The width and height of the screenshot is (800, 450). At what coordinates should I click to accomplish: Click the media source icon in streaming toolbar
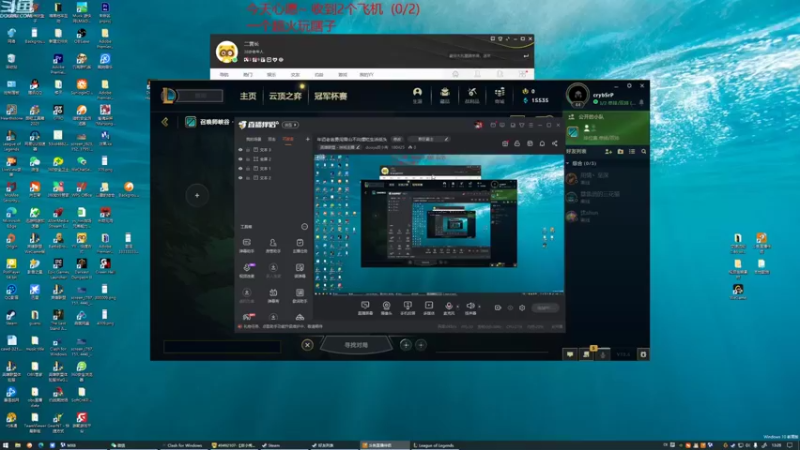click(429, 307)
